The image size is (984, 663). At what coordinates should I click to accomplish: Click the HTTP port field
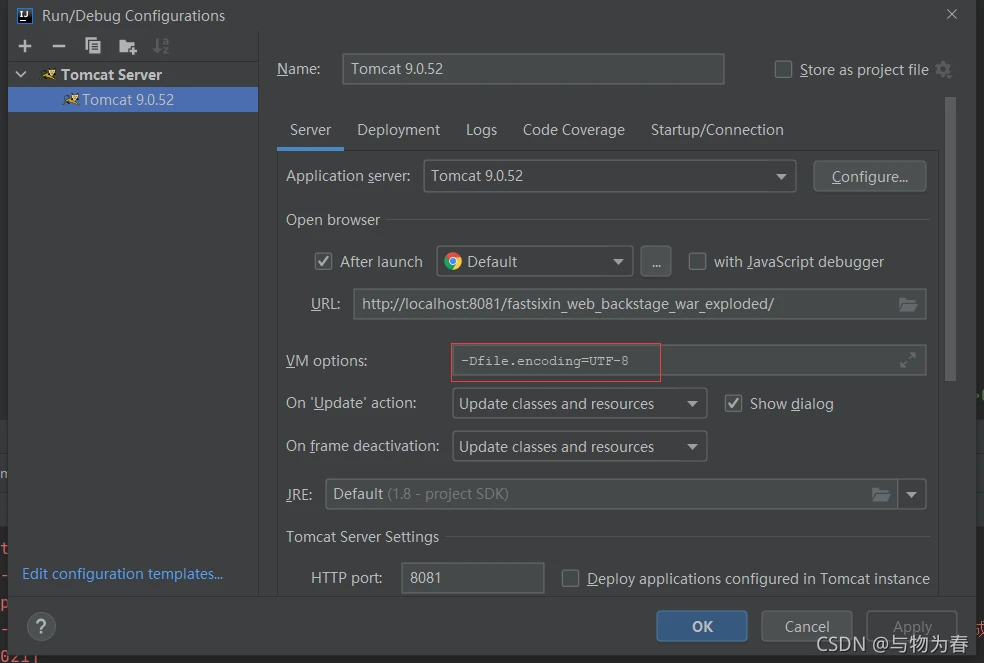473,578
